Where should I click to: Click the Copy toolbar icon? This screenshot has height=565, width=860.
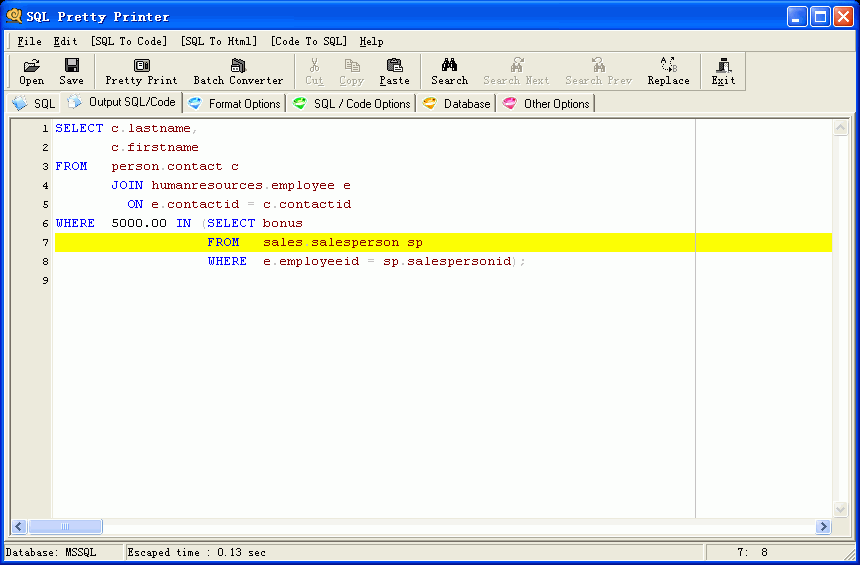click(x=352, y=65)
